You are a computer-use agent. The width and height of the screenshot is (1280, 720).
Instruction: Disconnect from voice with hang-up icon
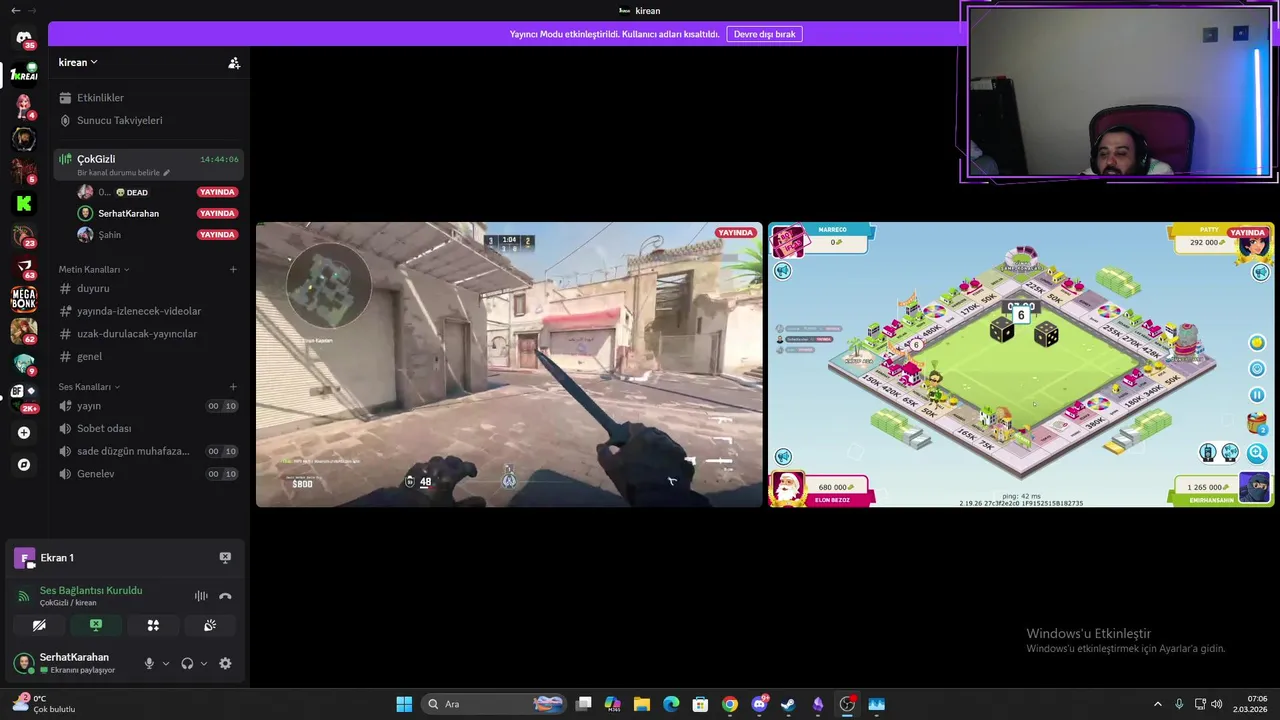[x=225, y=596]
